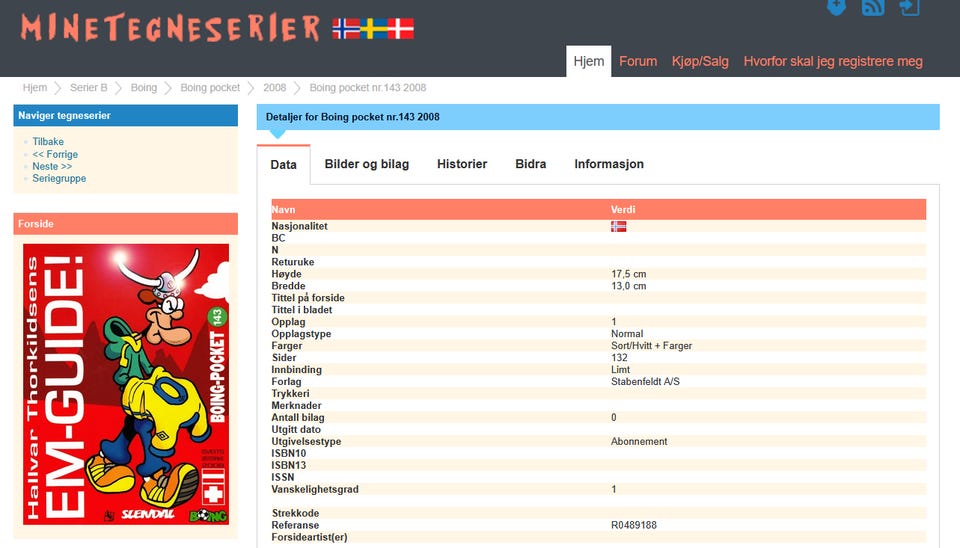Click the Tilbake navigation link

(x=48, y=141)
